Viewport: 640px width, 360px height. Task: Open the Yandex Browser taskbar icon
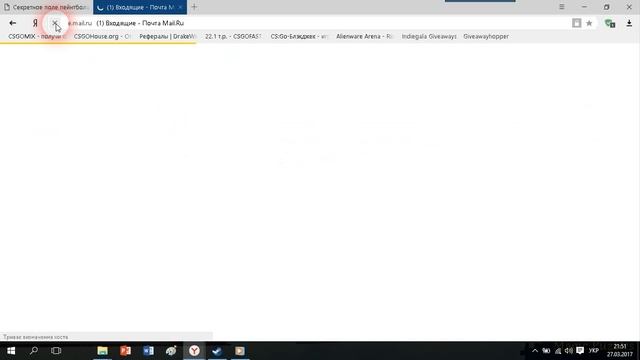[194, 351]
